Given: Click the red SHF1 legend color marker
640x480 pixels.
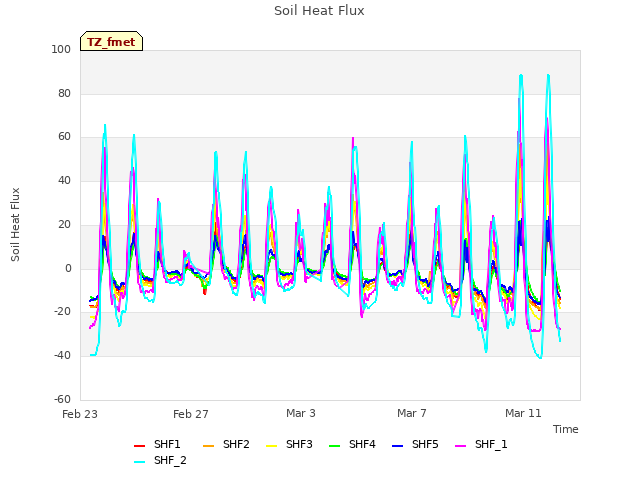Looking at the screenshot, I should tap(140, 446).
